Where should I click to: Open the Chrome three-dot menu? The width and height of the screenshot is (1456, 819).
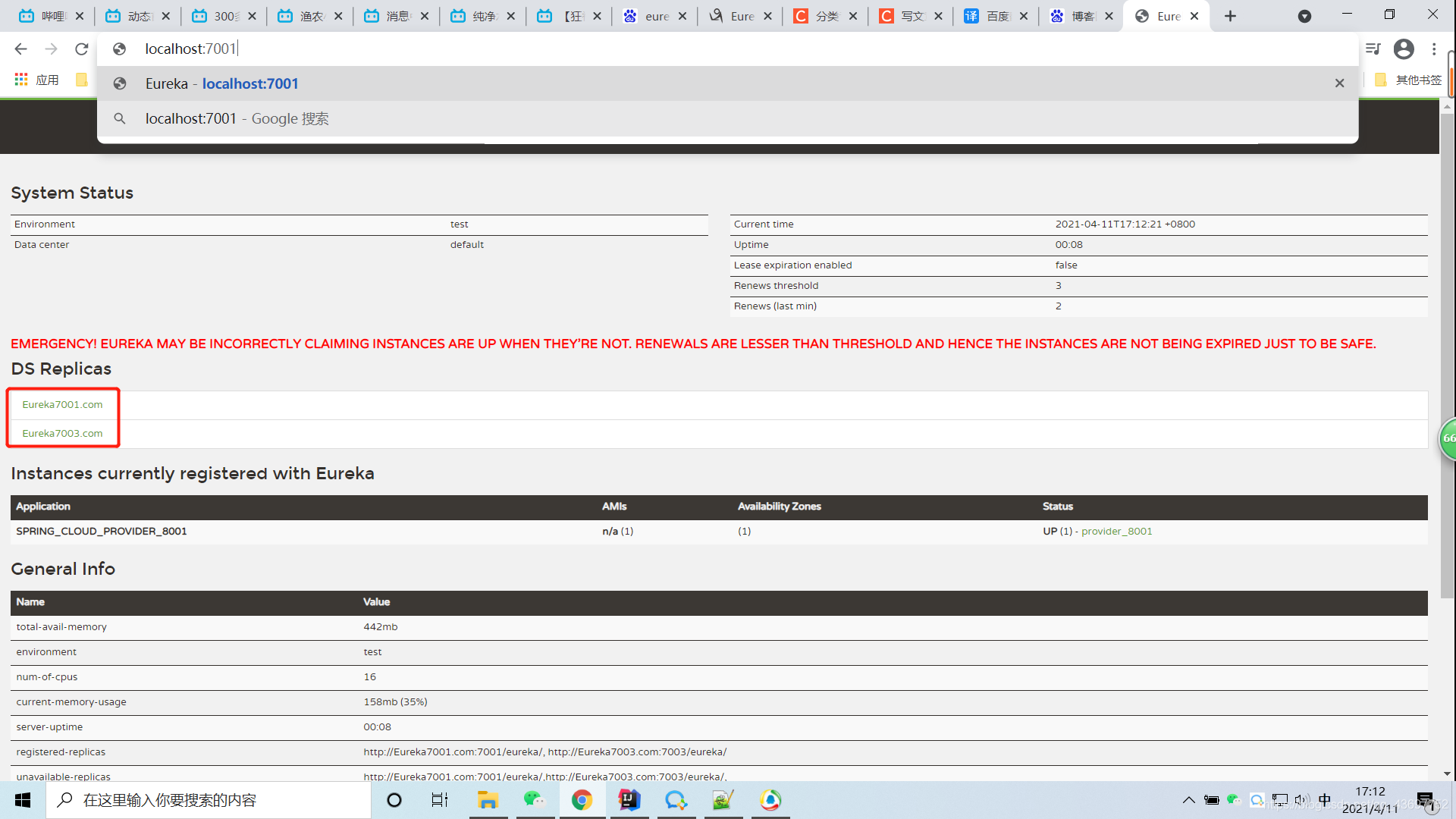(x=1433, y=49)
